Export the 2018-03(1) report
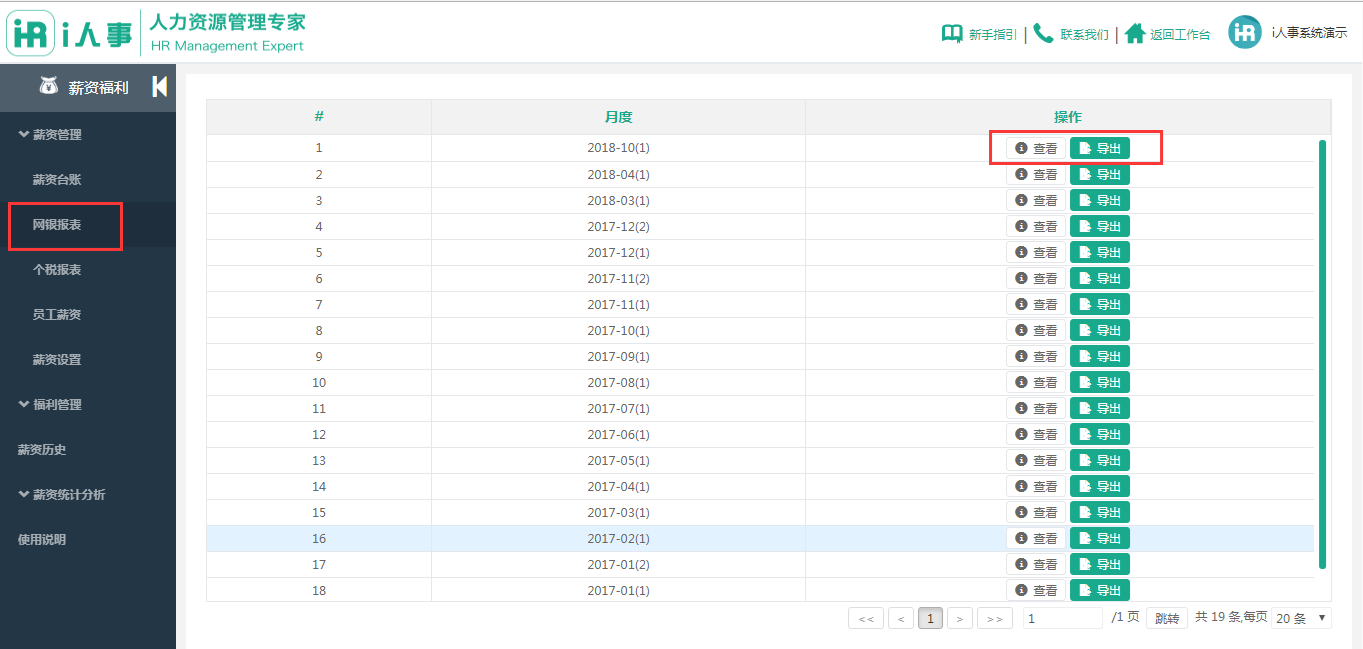 coord(1100,200)
